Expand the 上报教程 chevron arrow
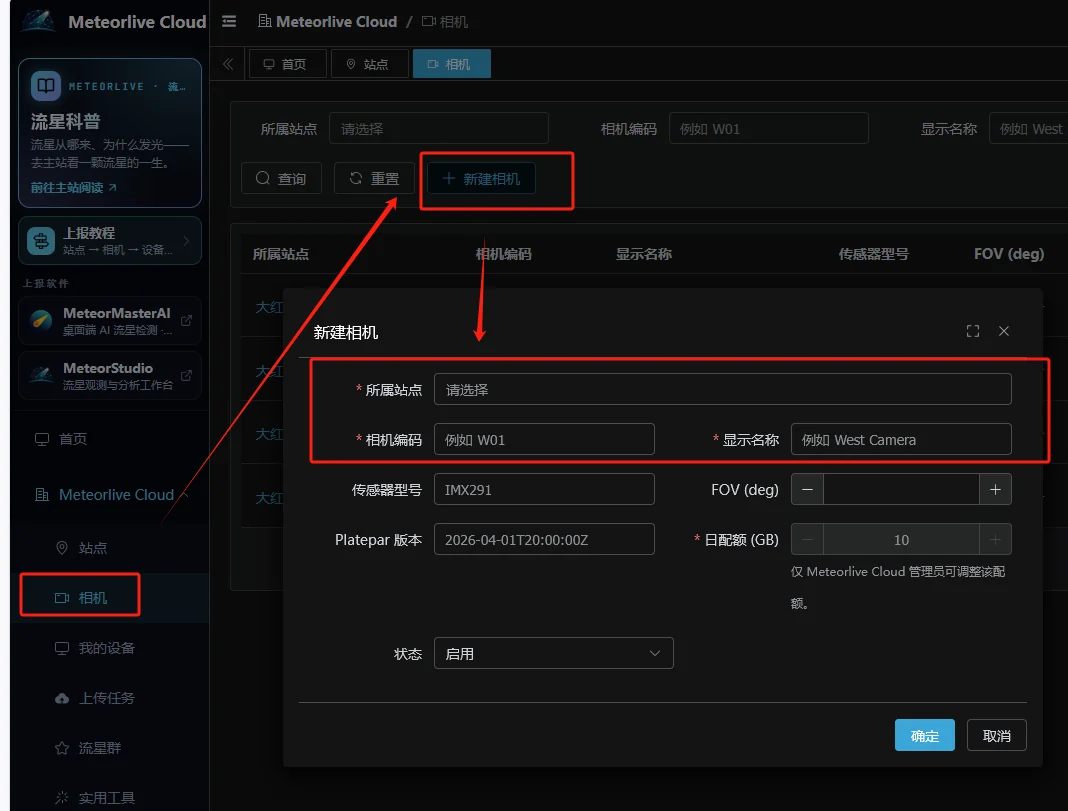1068x811 pixels. point(186,240)
